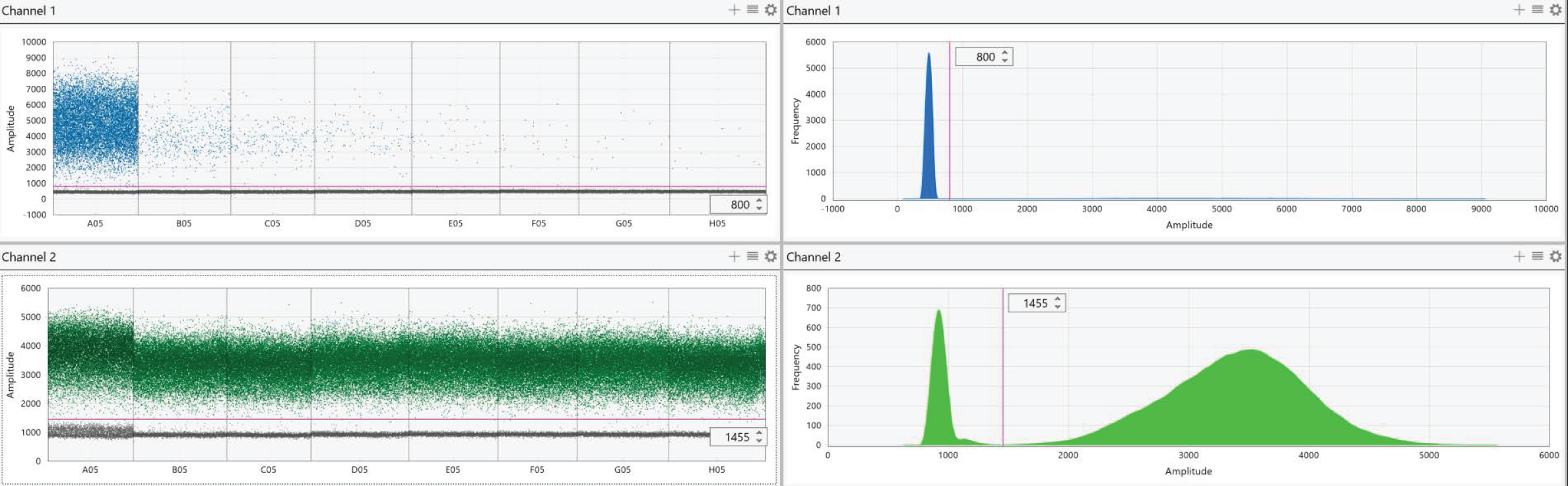Screen dimensions: 1568x486
Task: Decrease the 800 threshold stepper in Channel 1 histogram
Action: click(1004, 61)
